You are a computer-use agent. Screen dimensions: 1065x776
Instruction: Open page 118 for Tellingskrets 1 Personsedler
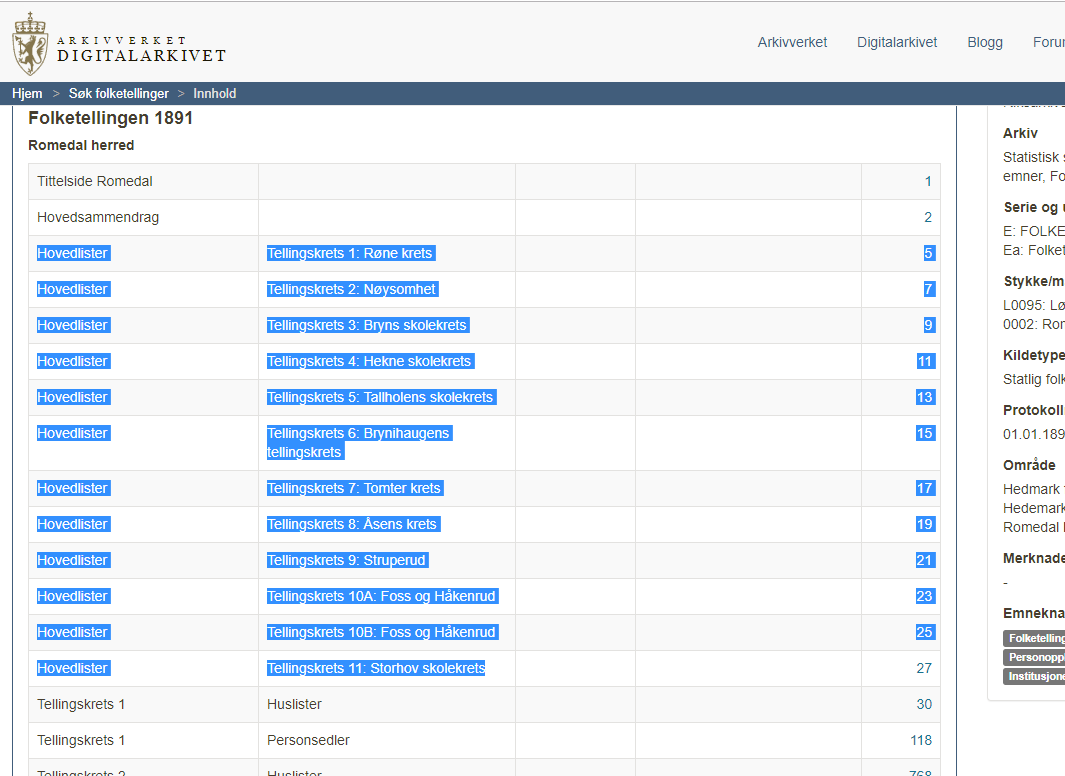[x=920, y=741]
